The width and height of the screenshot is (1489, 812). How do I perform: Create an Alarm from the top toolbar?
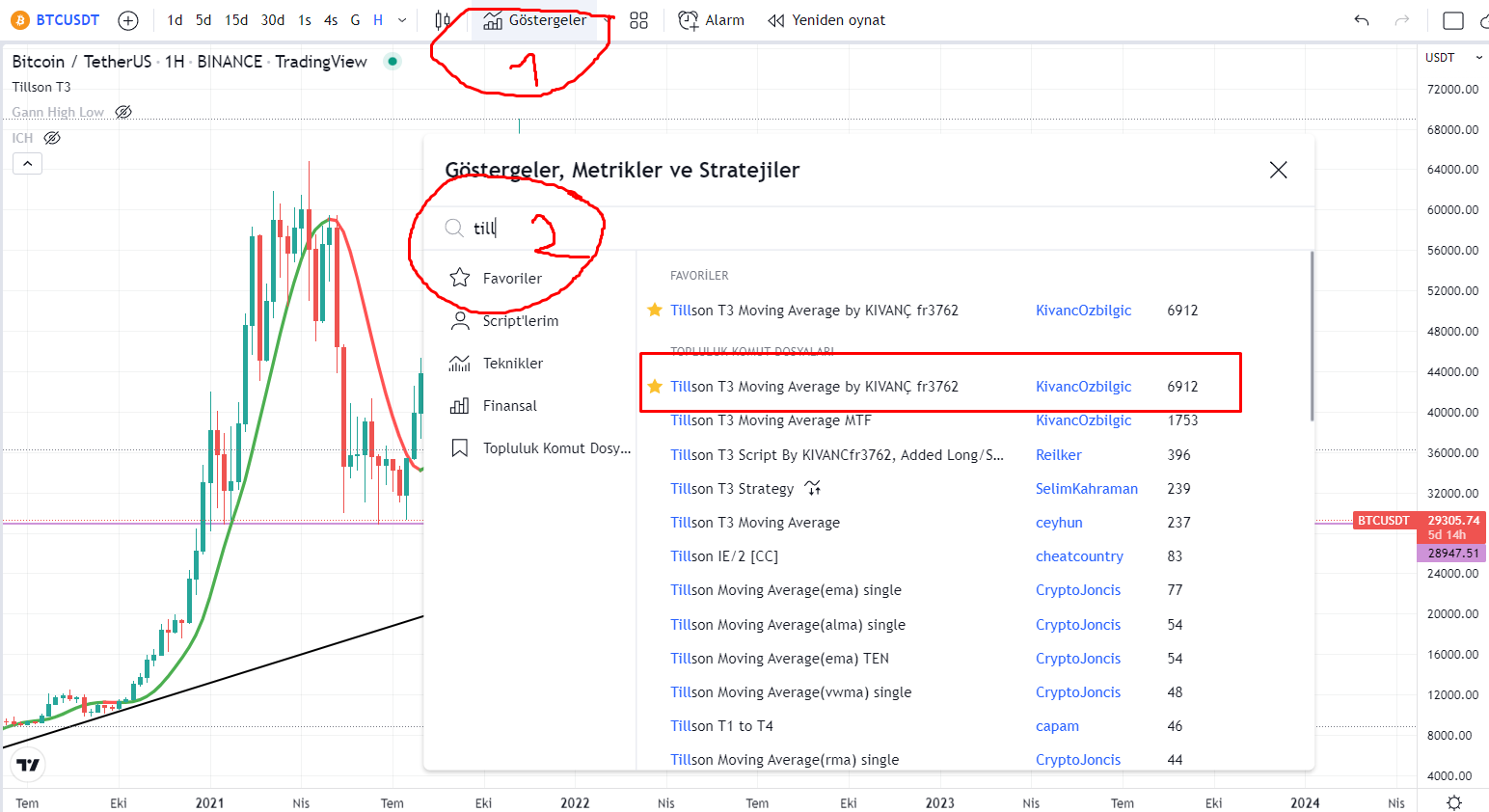(712, 20)
